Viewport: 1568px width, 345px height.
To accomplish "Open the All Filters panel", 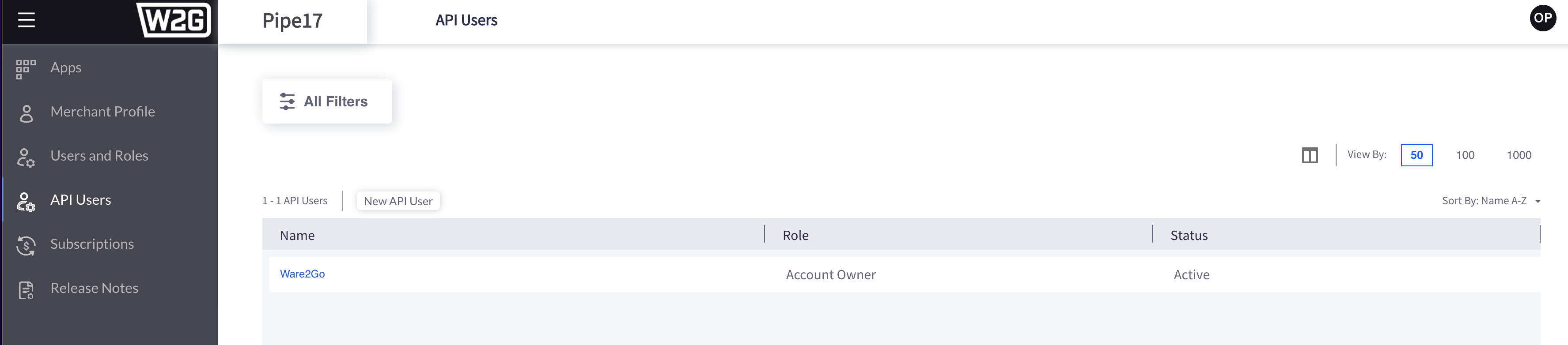I will coord(327,101).
